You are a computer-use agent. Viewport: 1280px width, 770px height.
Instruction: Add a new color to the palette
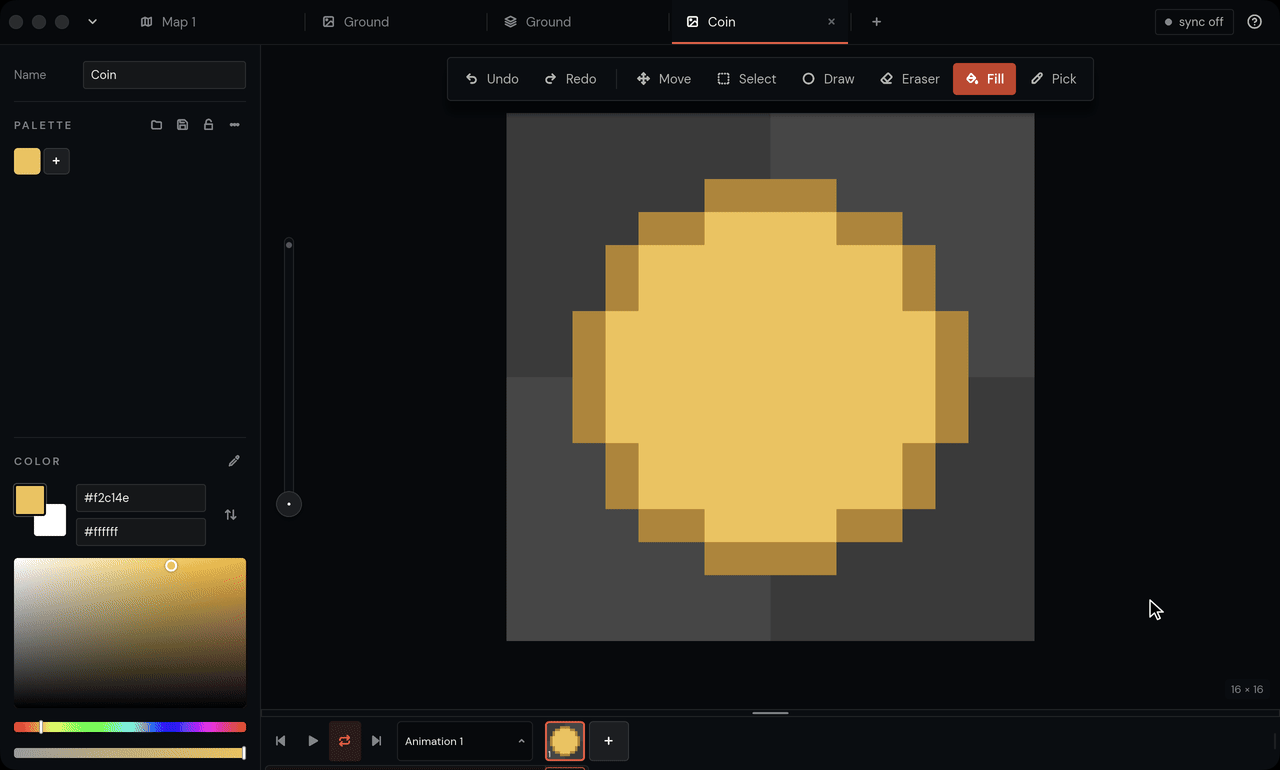57,161
